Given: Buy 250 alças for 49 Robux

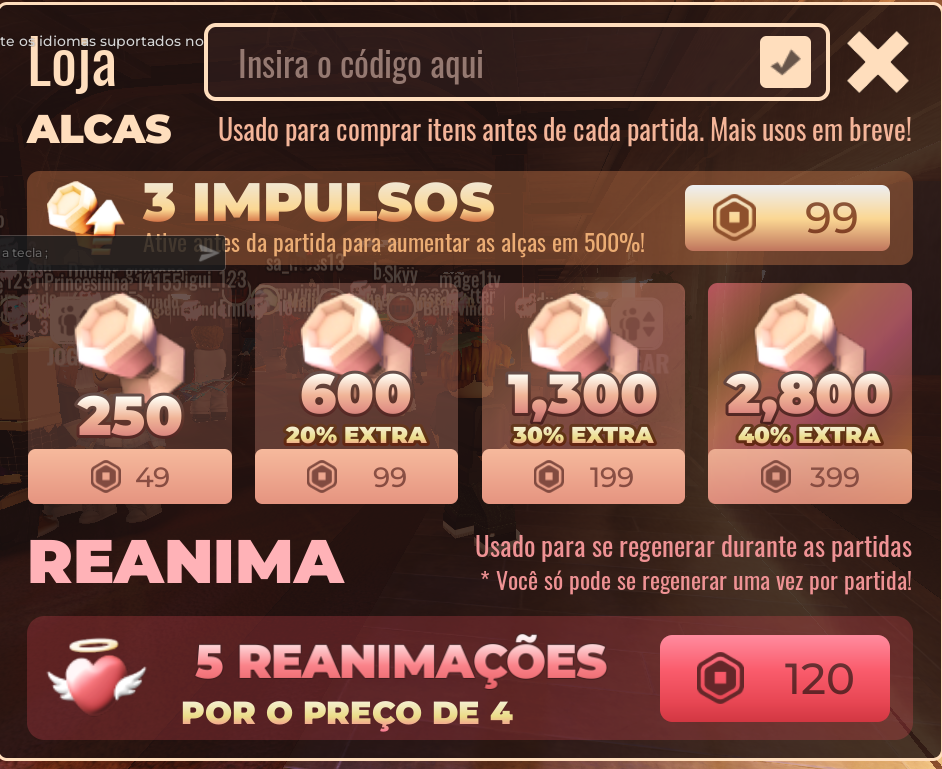Looking at the screenshot, I should coord(130,476).
